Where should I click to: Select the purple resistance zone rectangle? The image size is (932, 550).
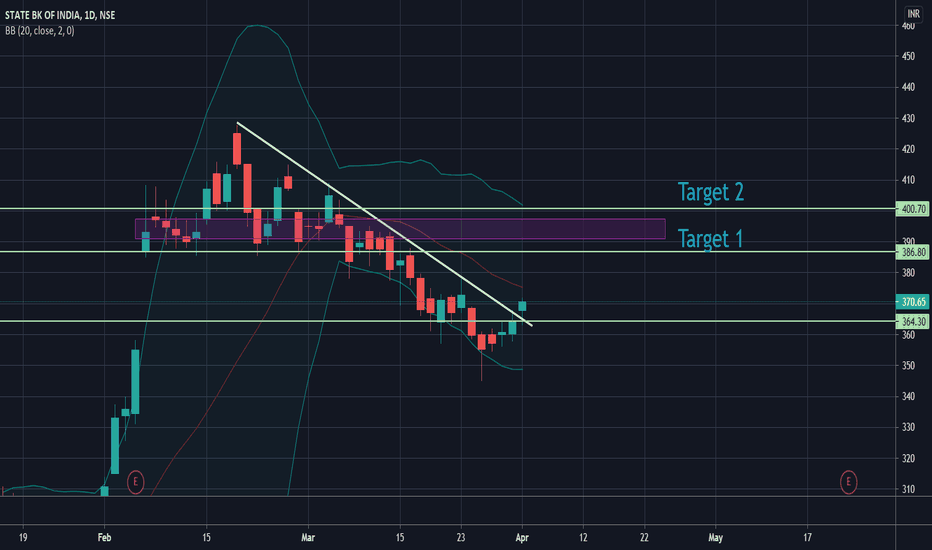400,229
